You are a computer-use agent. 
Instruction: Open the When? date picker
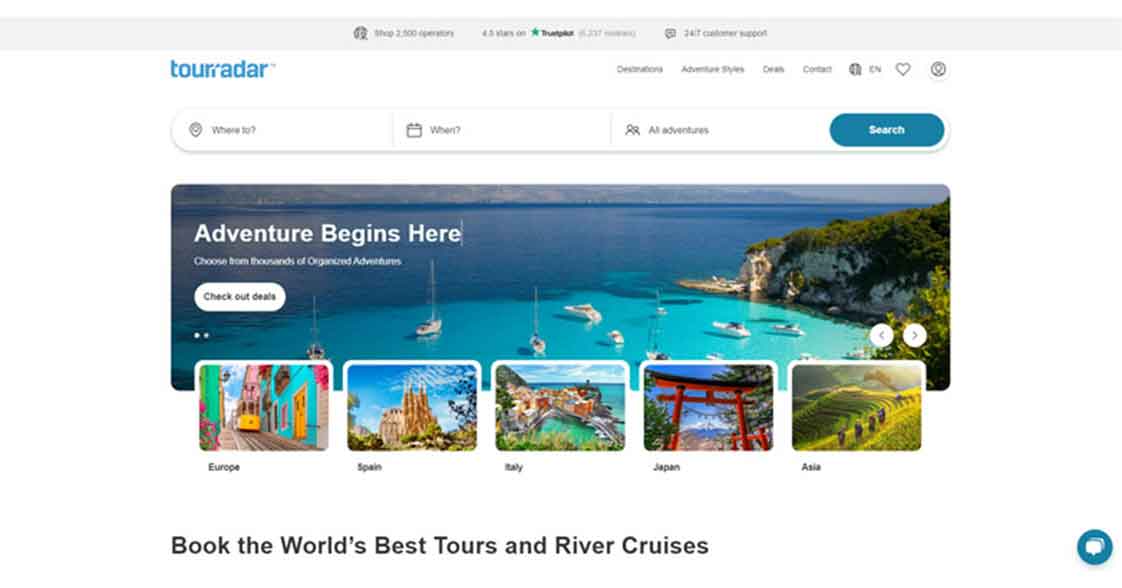tap(501, 130)
